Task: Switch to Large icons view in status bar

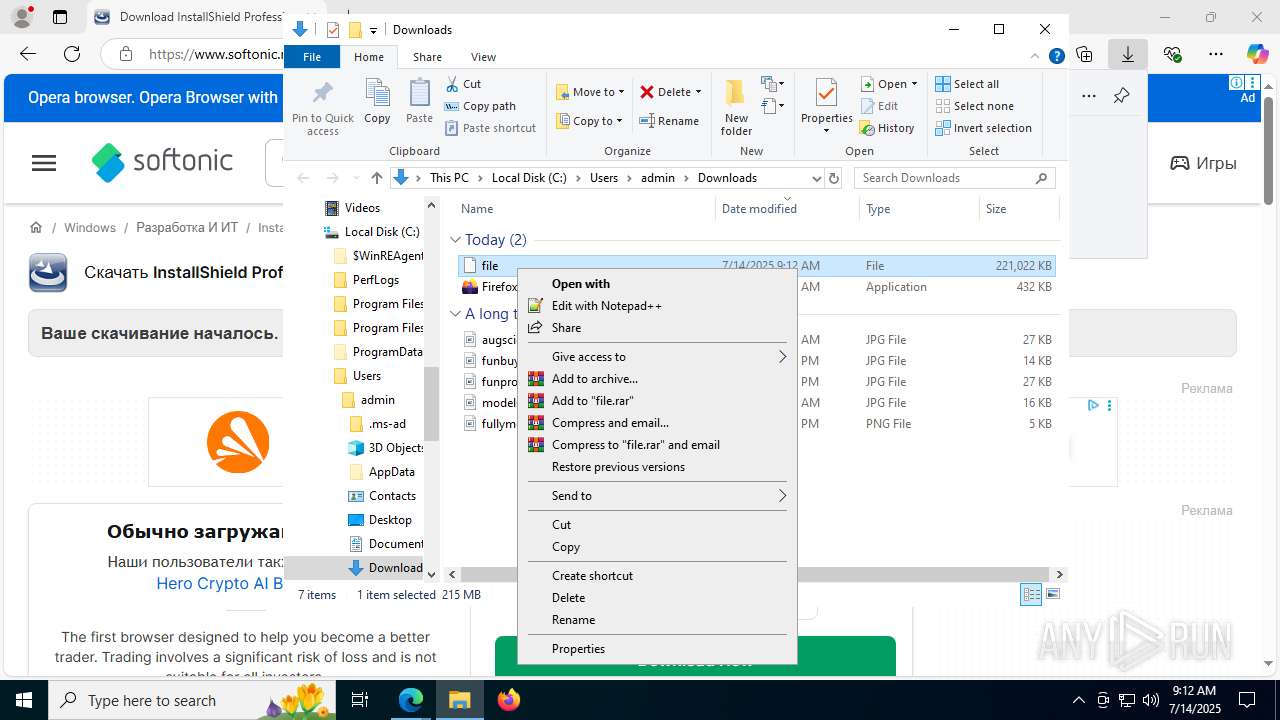Action: pyautogui.click(x=1052, y=595)
